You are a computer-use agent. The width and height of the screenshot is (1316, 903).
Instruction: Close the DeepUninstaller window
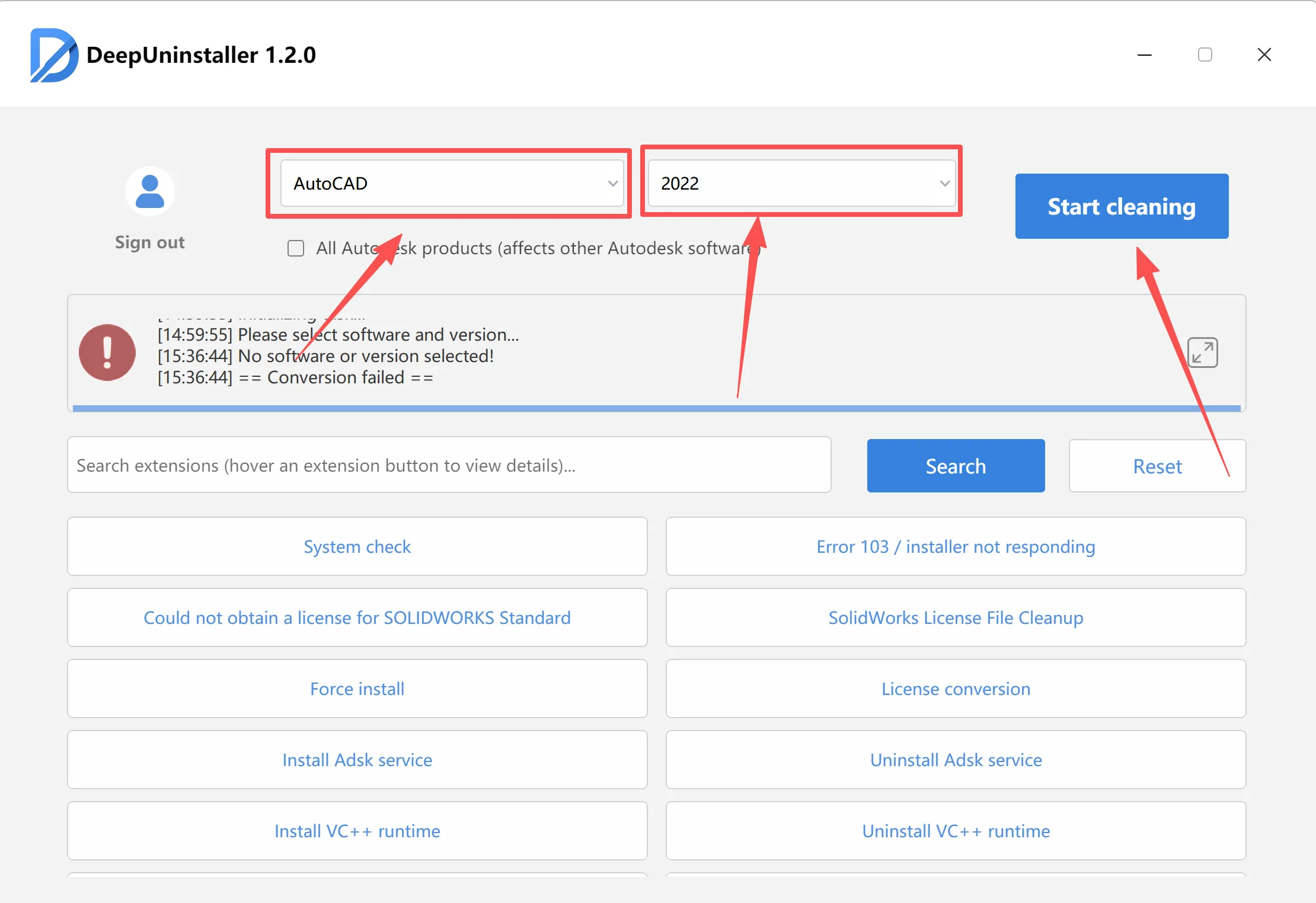click(x=1264, y=55)
